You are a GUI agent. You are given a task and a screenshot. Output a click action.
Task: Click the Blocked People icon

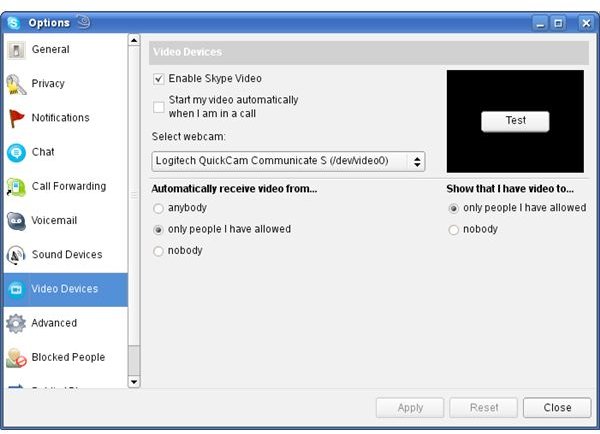click(16, 357)
